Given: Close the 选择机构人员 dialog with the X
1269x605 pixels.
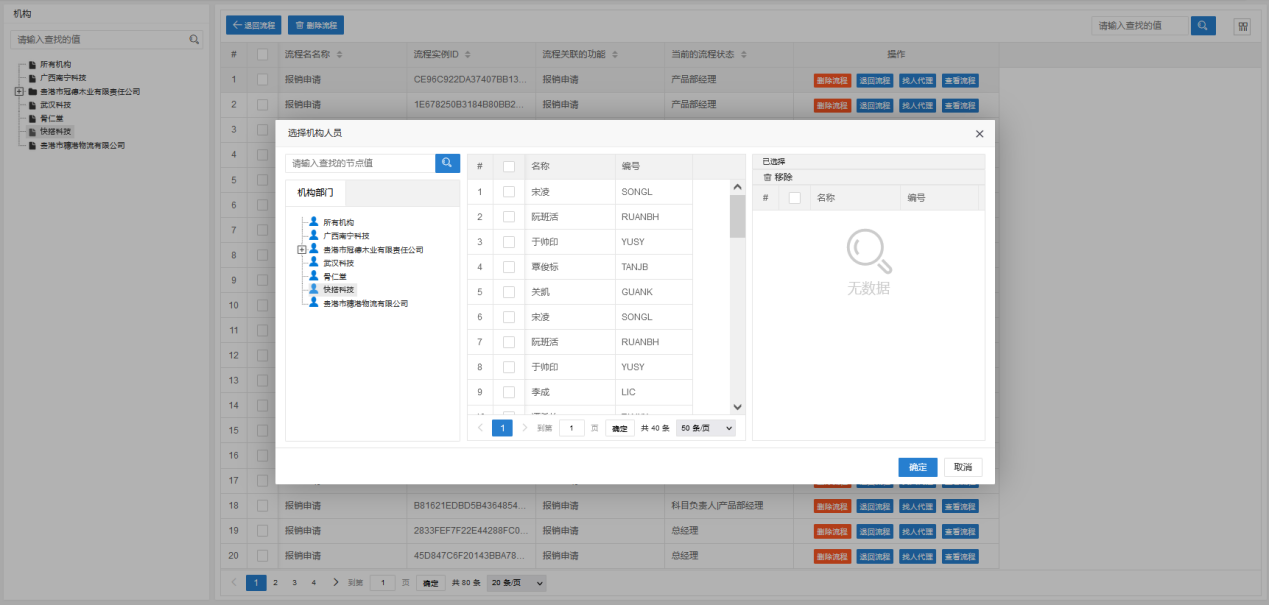Looking at the screenshot, I should tap(979, 133).
